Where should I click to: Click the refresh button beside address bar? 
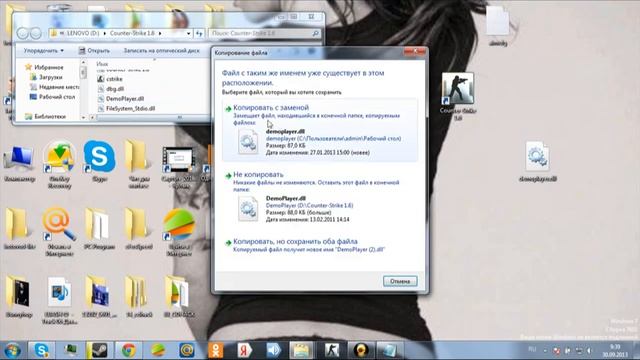point(199,33)
